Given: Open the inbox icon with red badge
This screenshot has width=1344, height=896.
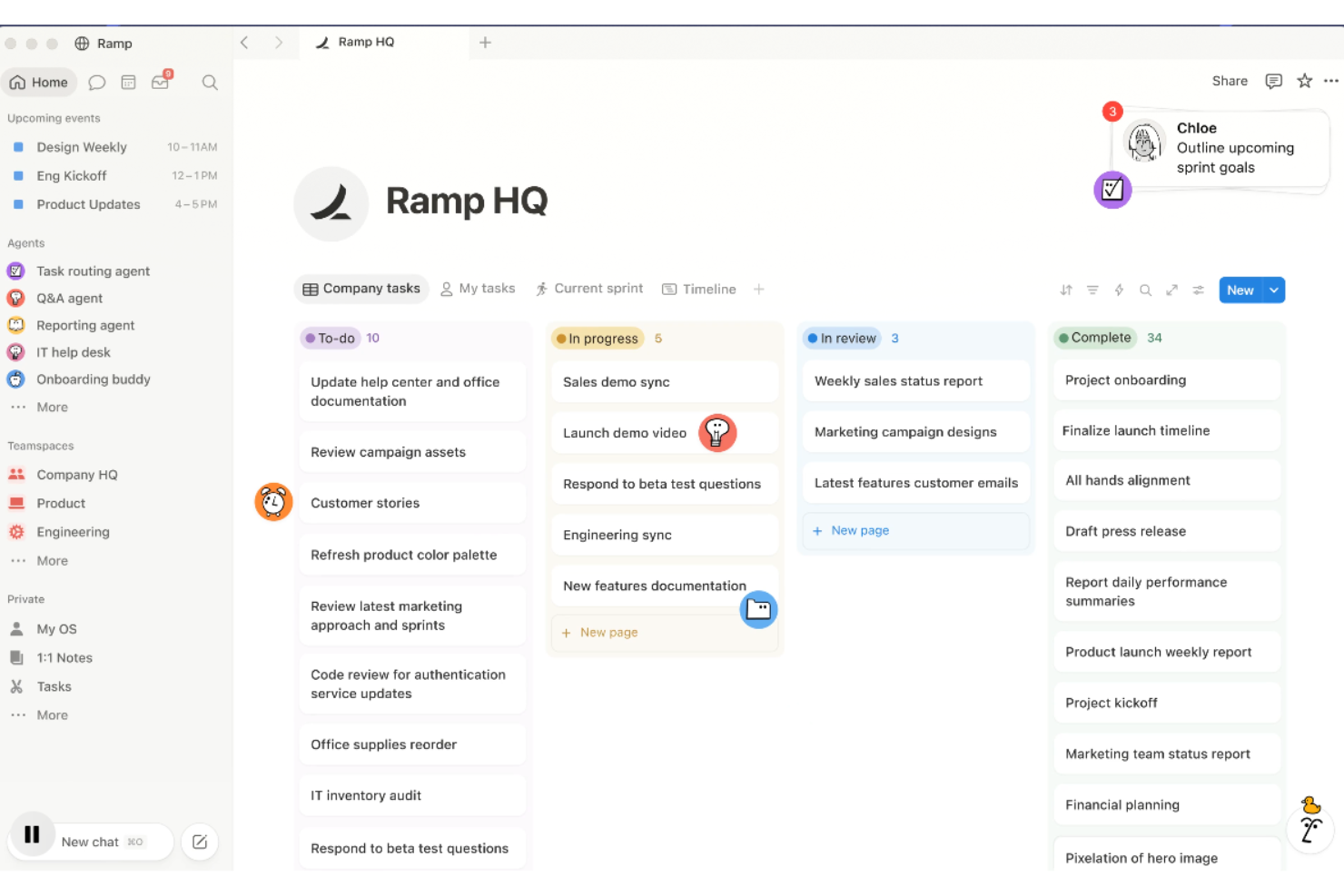Looking at the screenshot, I should click(x=161, y=81).
